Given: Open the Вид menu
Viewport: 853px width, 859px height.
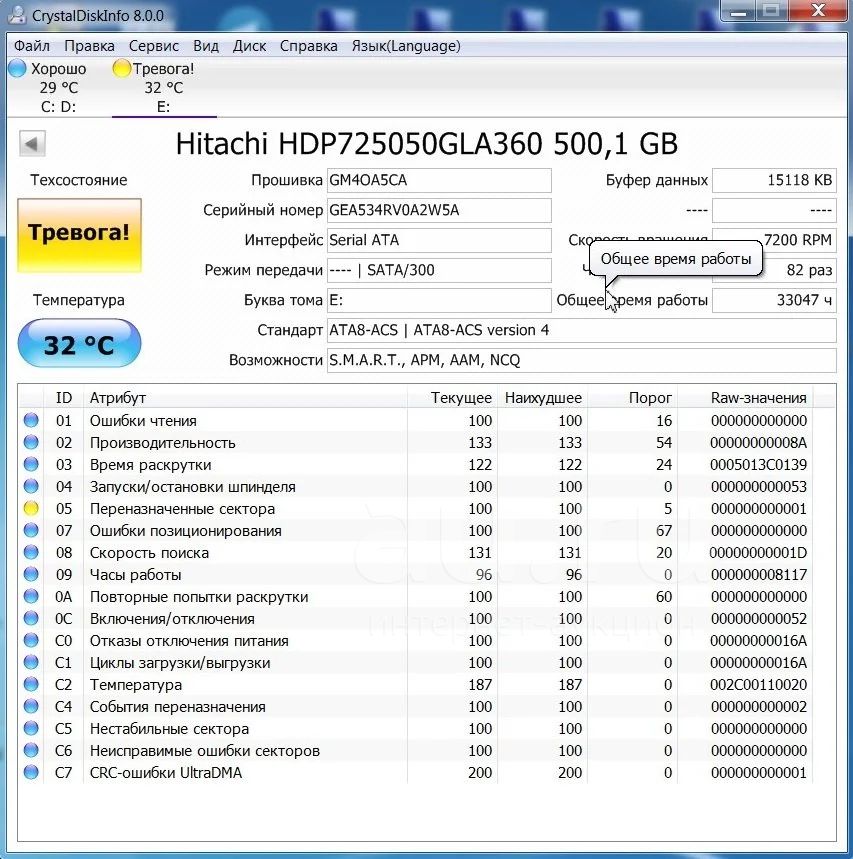Looking at the screenshot, I should [x=205, y=46].
